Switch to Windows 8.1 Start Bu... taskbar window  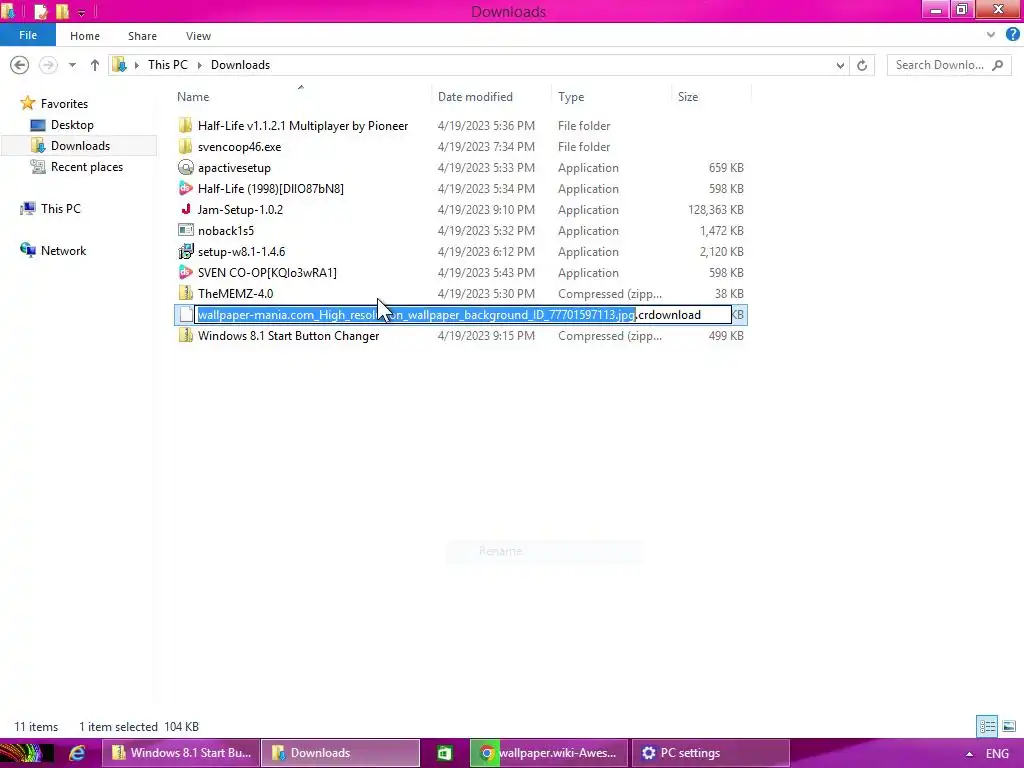pos(181,753)
